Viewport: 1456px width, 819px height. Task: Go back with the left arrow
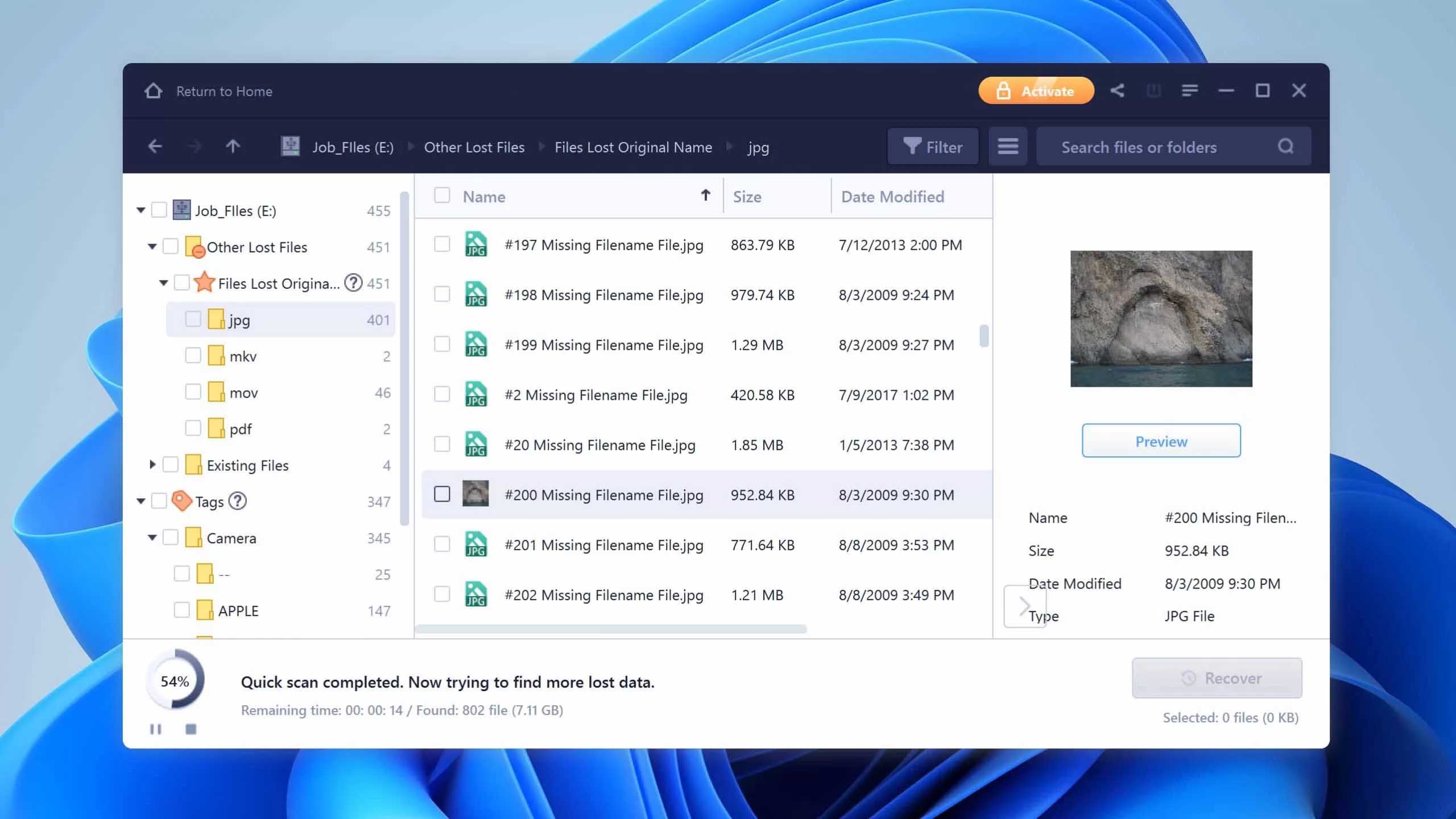tap(155, 147)
